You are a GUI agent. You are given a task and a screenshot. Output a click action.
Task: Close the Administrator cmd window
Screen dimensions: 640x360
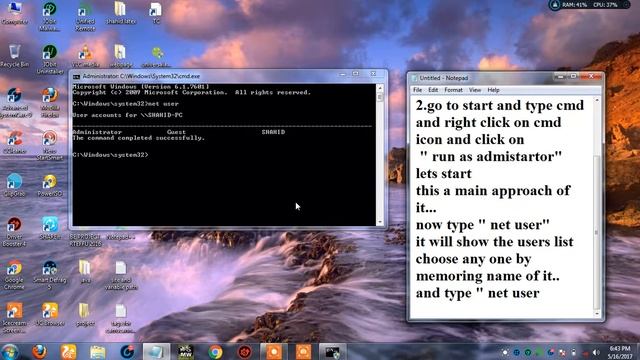[373, 74]
